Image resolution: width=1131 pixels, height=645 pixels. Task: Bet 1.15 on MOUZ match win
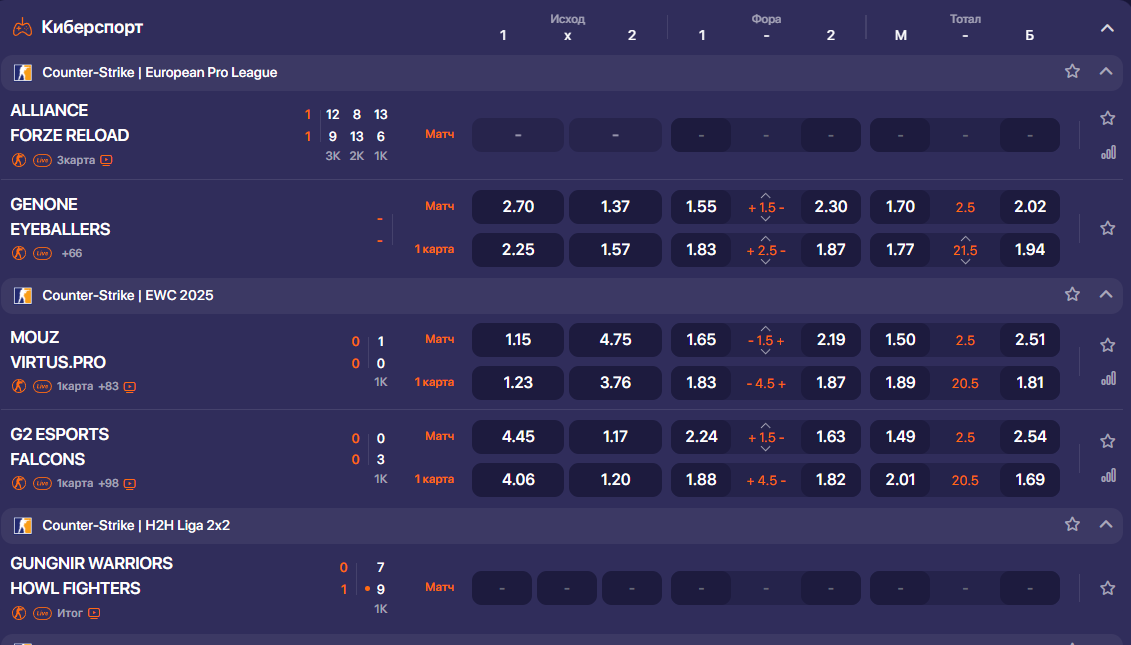[x=518, y=340]
